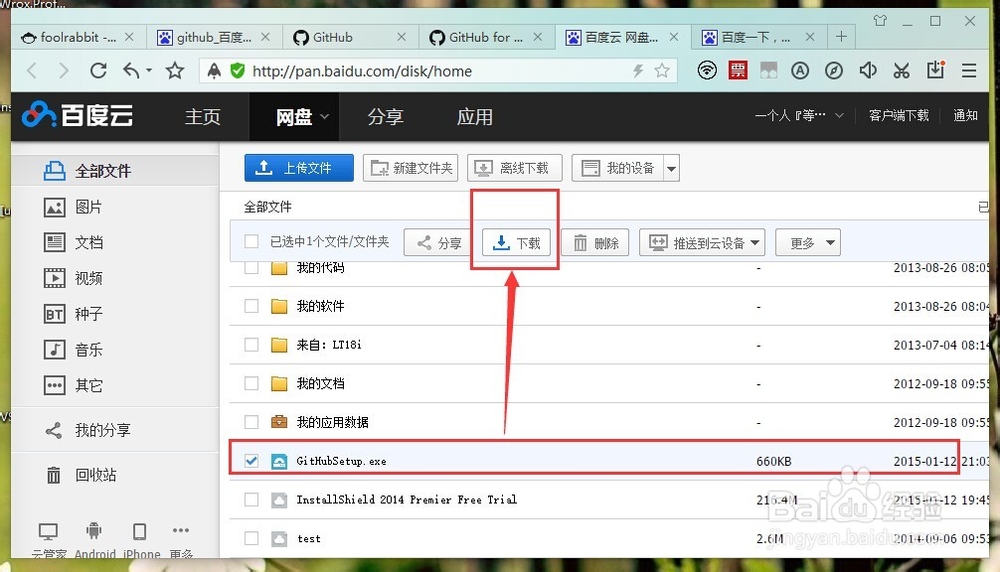Expand the 我的设备 dropdown arrow
Screen dimensions: 1000x572
click(671, 168)
